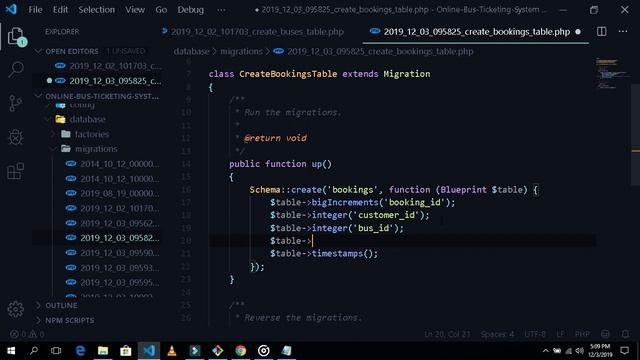
Task: Open Windows taskbar search
Action: point(34,351)
